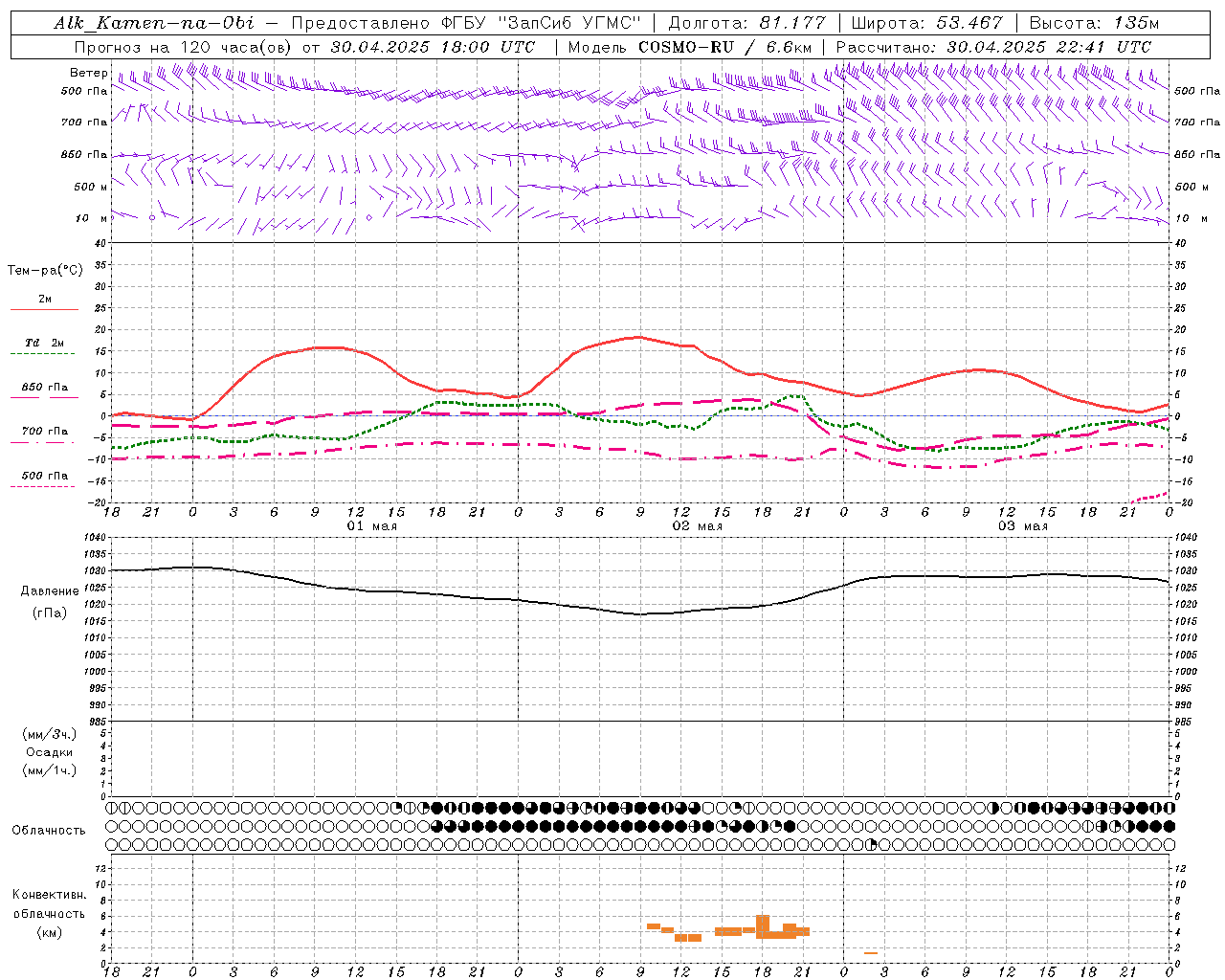
Task: Click the '500 гПа' temperature legend entry
Action: [x=45, y=476]
